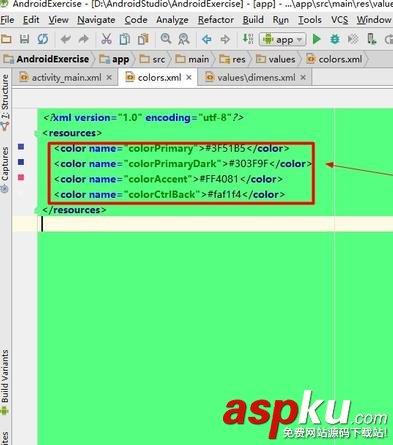Open the Refactor menu
Image resolution: width=393 pixels, height=445 pixels.
216,20
